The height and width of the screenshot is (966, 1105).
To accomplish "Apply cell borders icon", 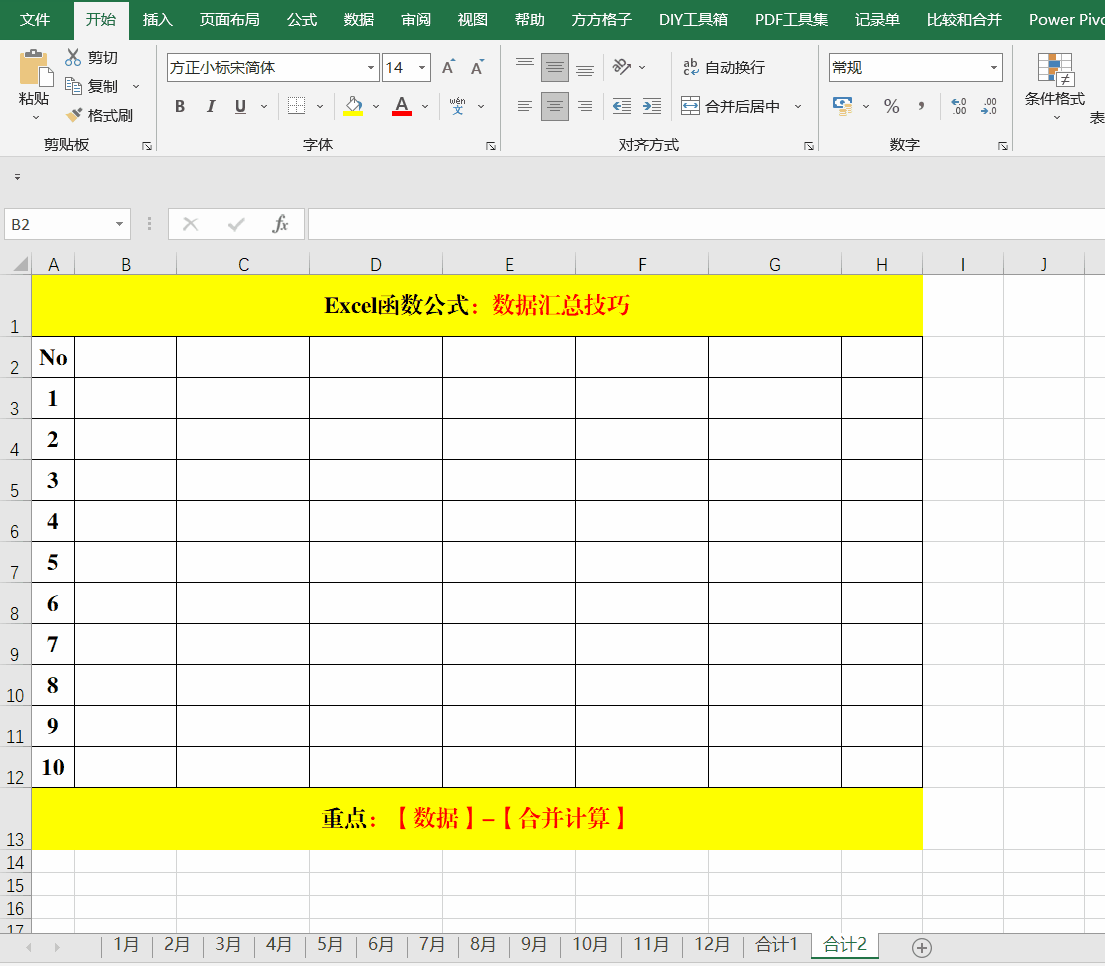I will (x=297, y=106).
